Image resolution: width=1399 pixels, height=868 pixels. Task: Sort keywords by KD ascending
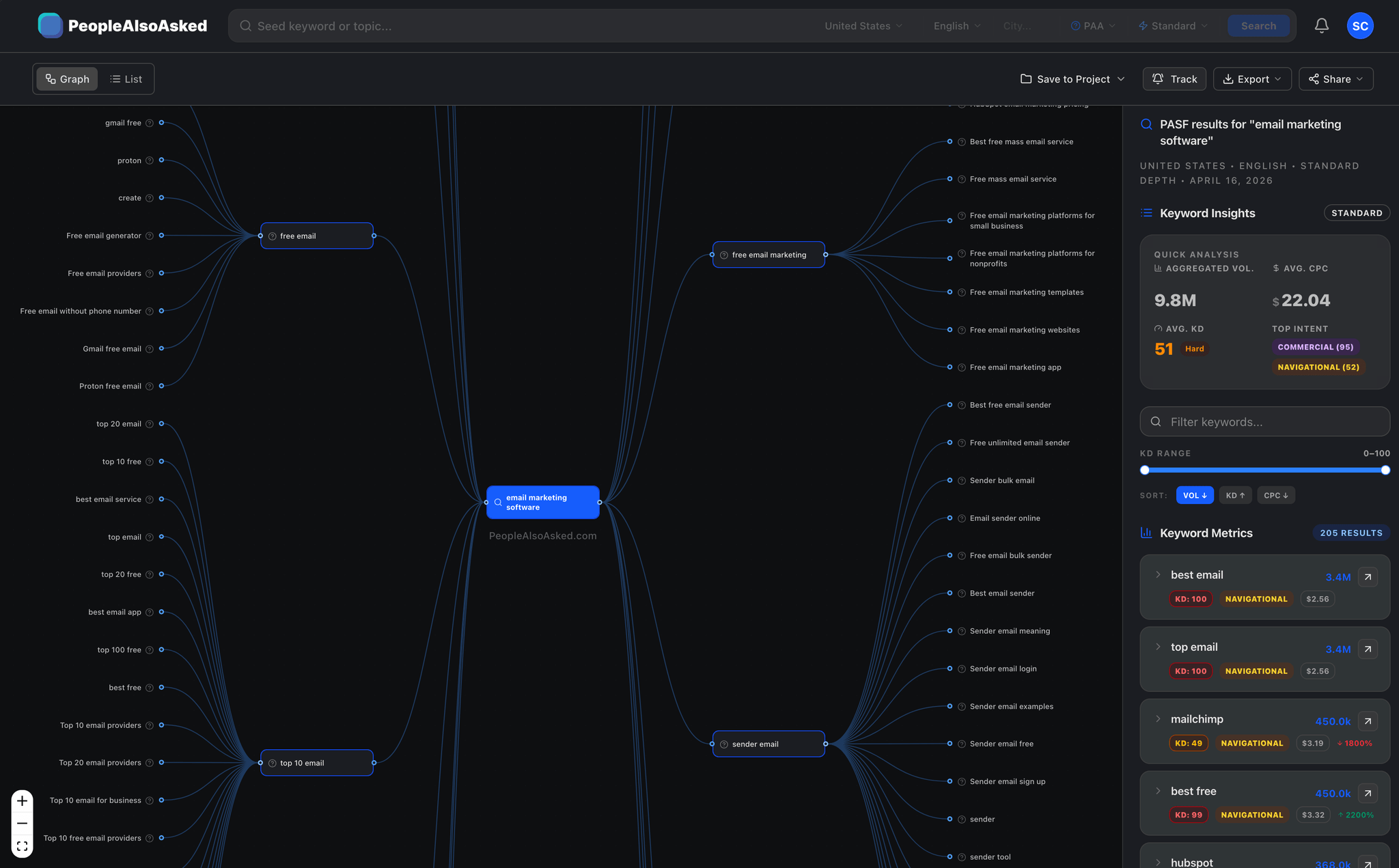click(x=1235, y=495)
